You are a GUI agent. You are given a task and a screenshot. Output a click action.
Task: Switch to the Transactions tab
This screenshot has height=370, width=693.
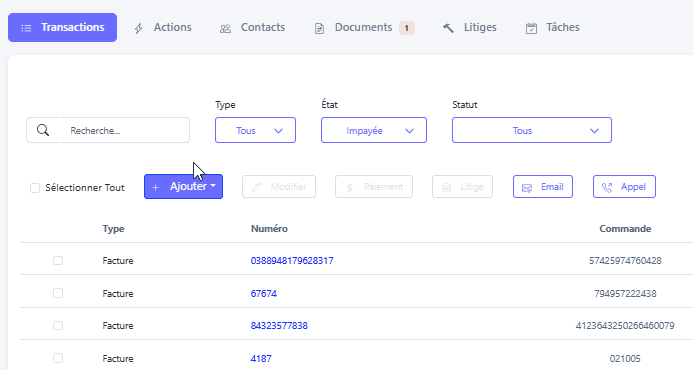pyautogui.click(x=62, y=27)
